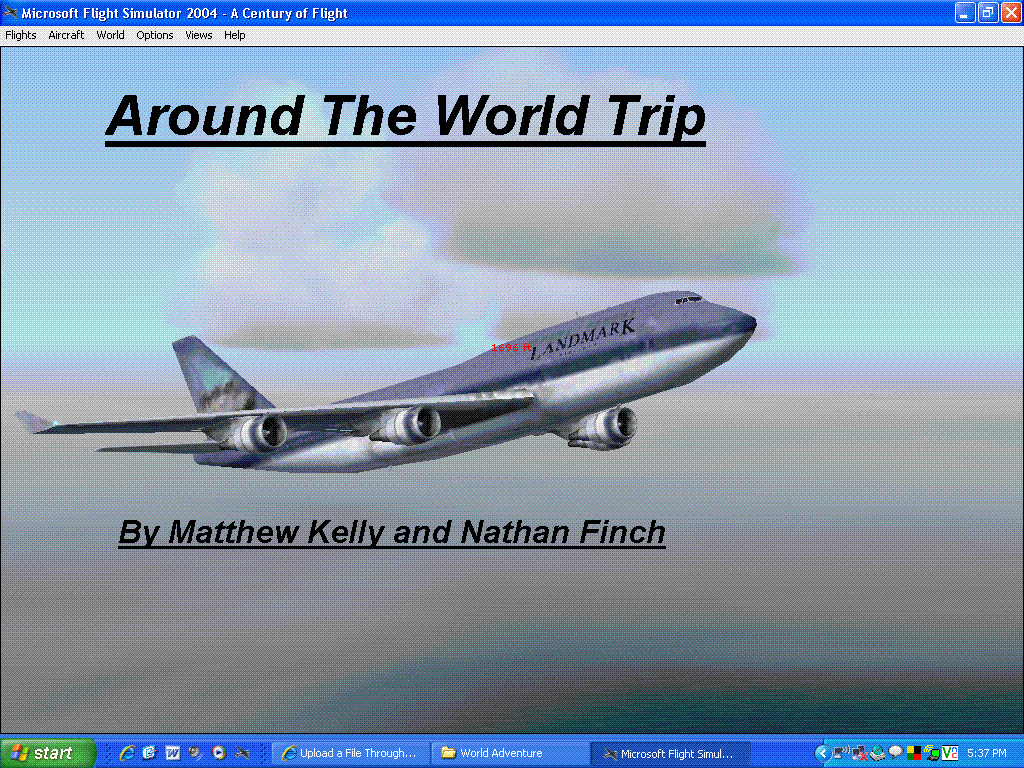Launch Windows Media Player from Quick Launch
Image resolution: width=1024 pixels, height=768 pixels.
coord(219,753)
